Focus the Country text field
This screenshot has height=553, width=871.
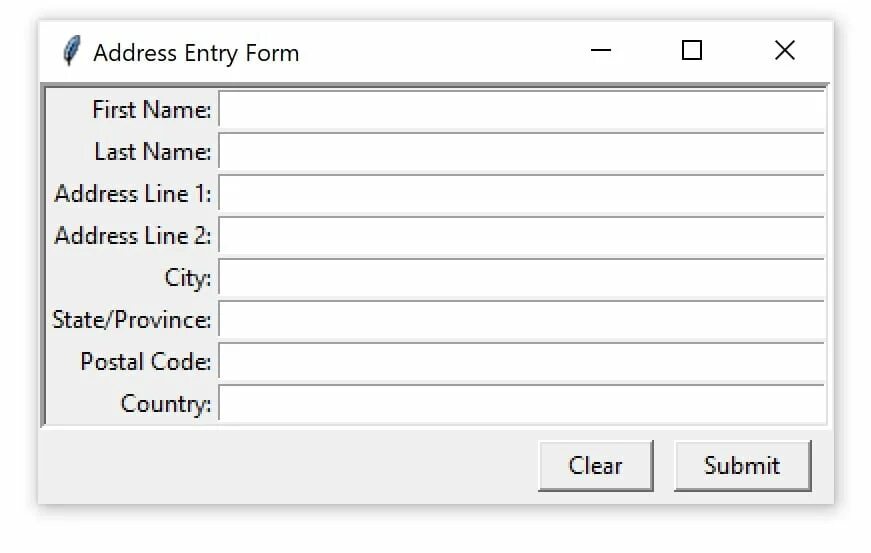coord(521,404)
